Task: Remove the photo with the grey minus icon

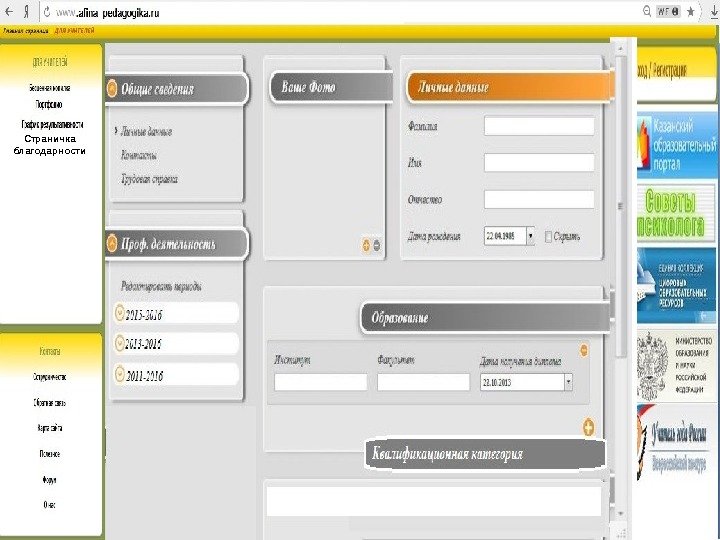Action: coord(377,245)
